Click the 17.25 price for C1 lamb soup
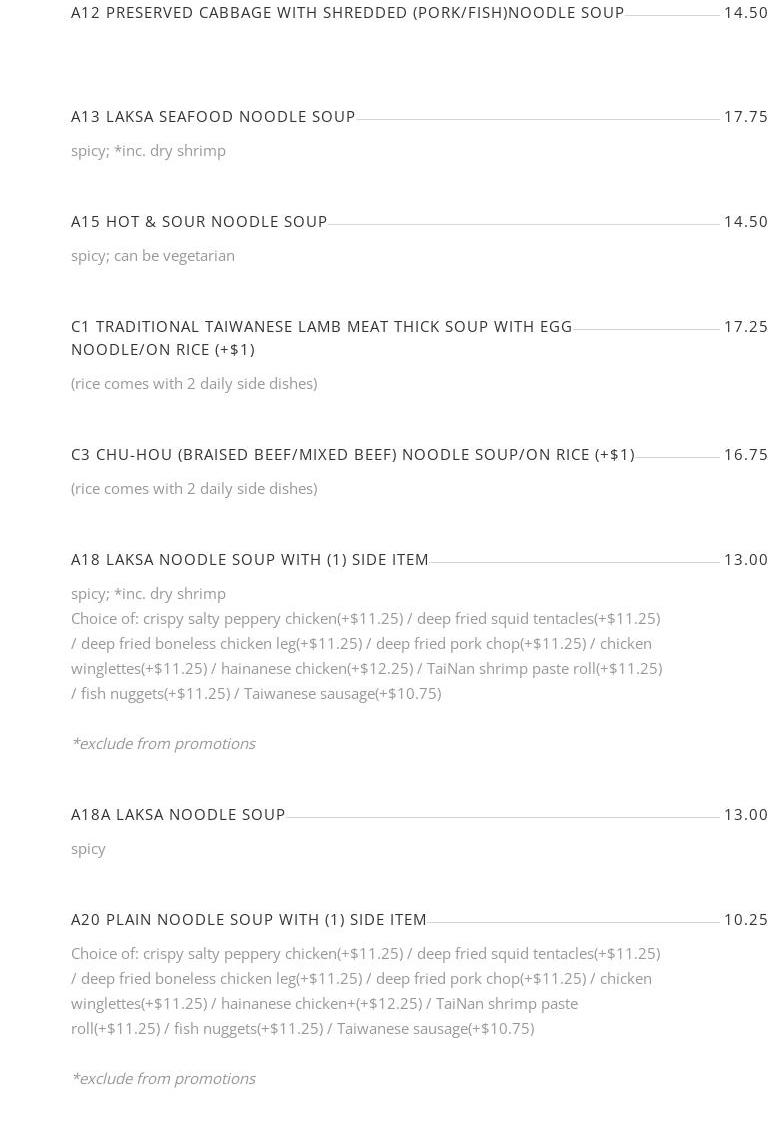This screenshot has height=1138, width=770. tap(745, 327)
